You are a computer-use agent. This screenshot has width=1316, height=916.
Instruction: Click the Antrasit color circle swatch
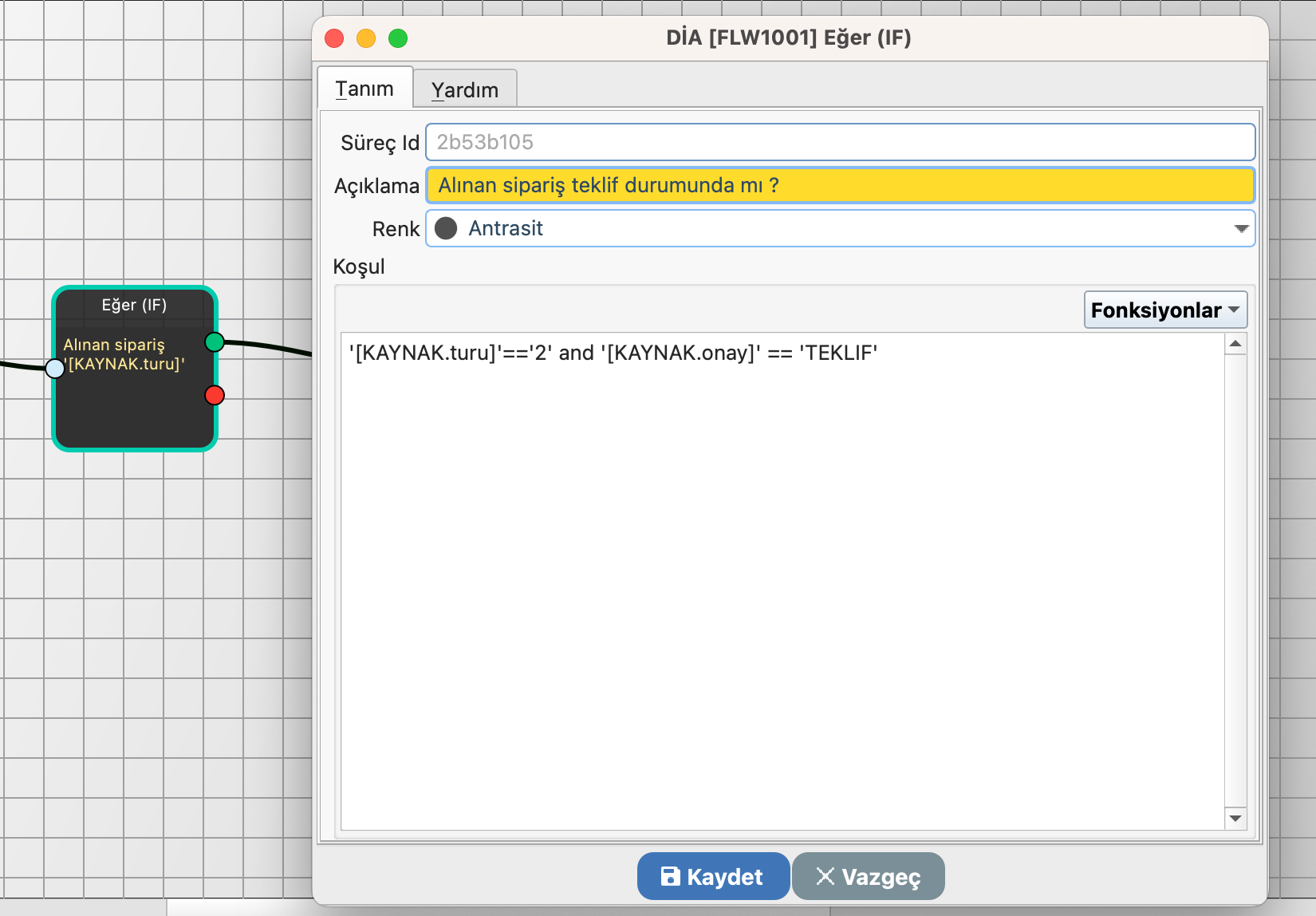click(446, 228)
